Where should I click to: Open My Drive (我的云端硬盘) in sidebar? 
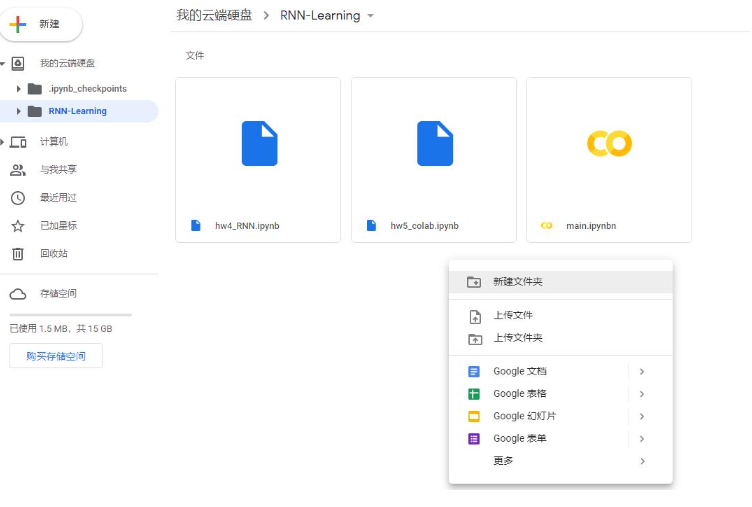pyautogui.click(x=67, y=63)
